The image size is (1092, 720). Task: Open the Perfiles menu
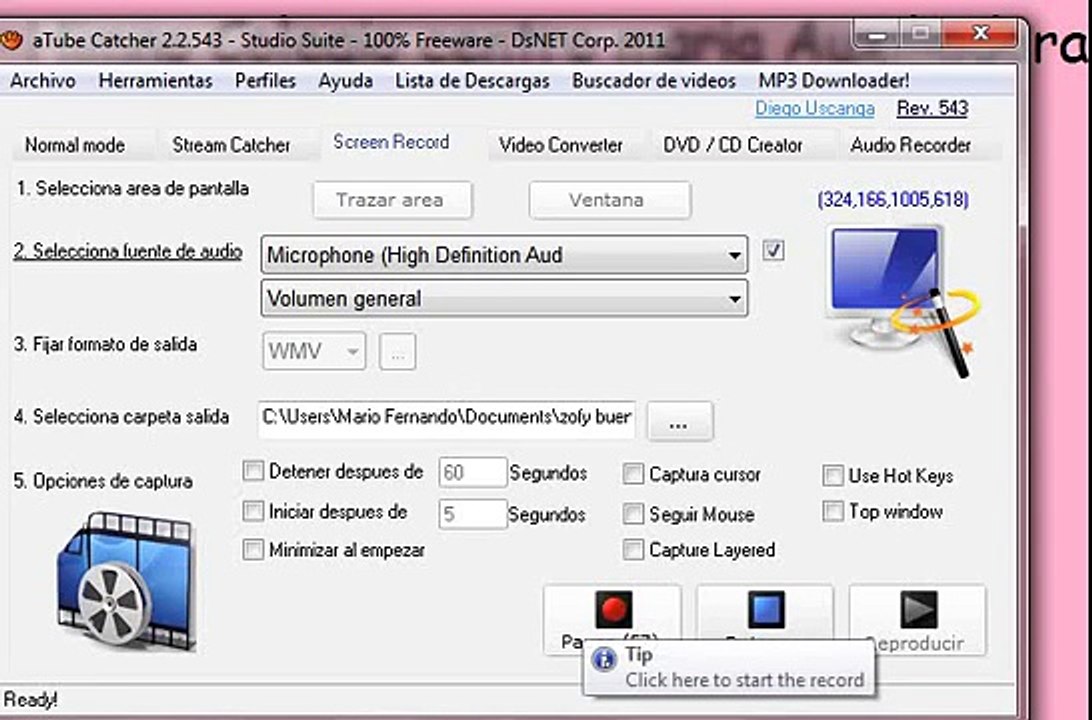(265, 81)
